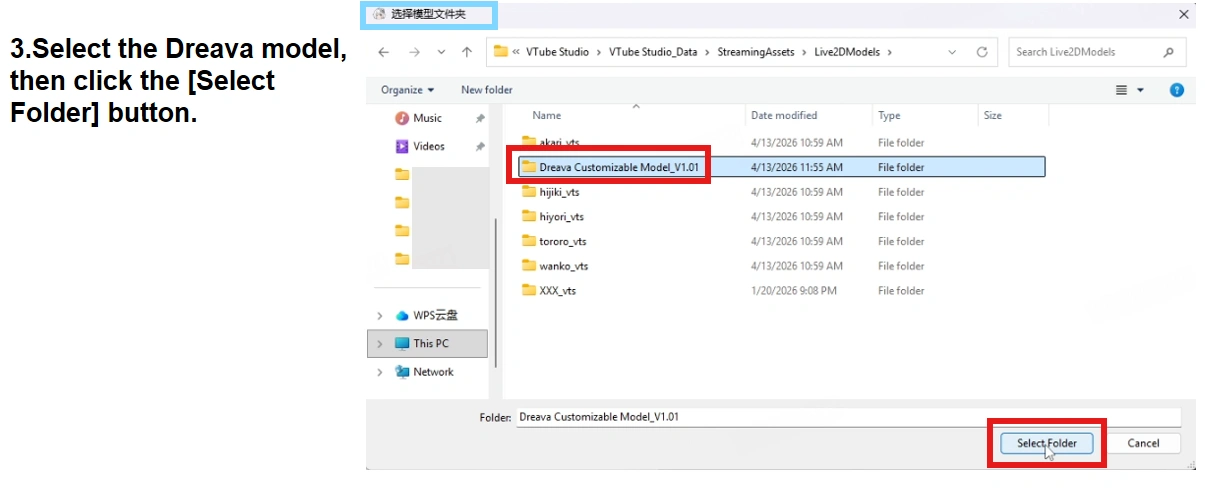Click the XXX_vts folder icon
Image resolution: width=1205 pixels, height=498 pixels.
tap(530, 291)
